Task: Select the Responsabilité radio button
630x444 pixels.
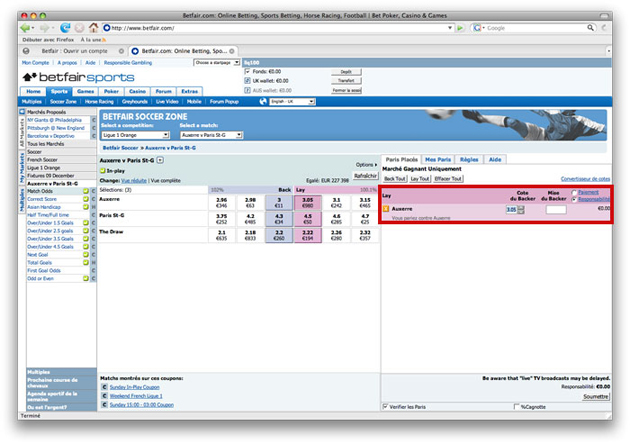Action: click(x=574, y=199)
